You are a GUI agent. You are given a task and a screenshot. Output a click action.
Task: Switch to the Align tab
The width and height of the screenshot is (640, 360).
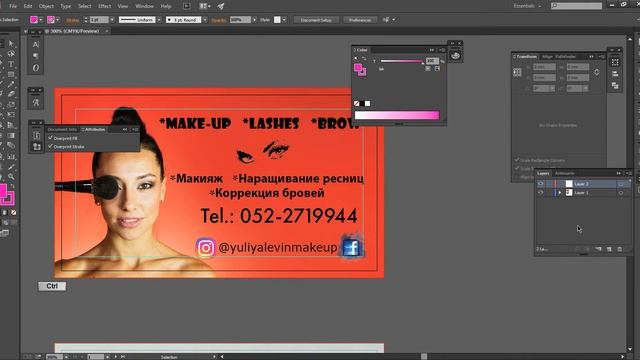[x=547, y=56]
